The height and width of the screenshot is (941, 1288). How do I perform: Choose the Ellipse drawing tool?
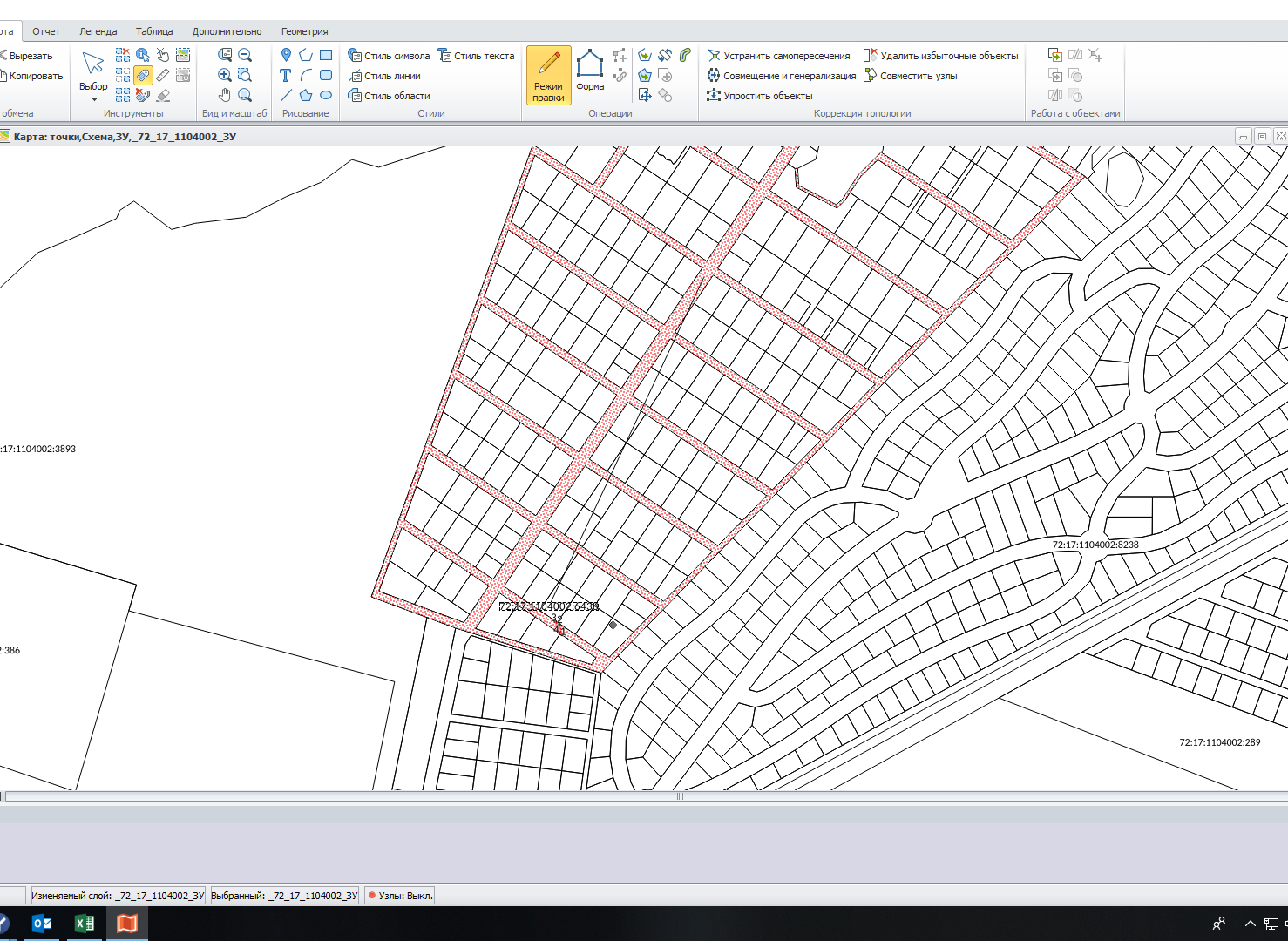point(326,95)
